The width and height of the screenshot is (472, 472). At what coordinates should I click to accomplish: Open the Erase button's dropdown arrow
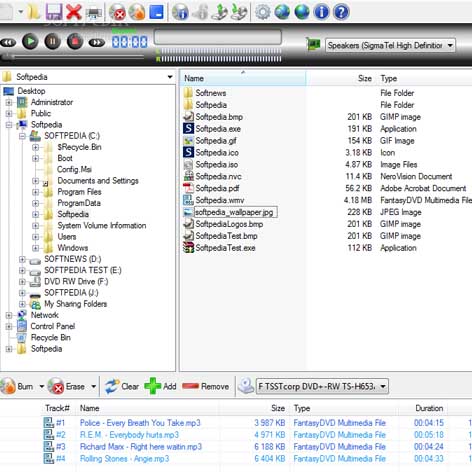(94, 387)
